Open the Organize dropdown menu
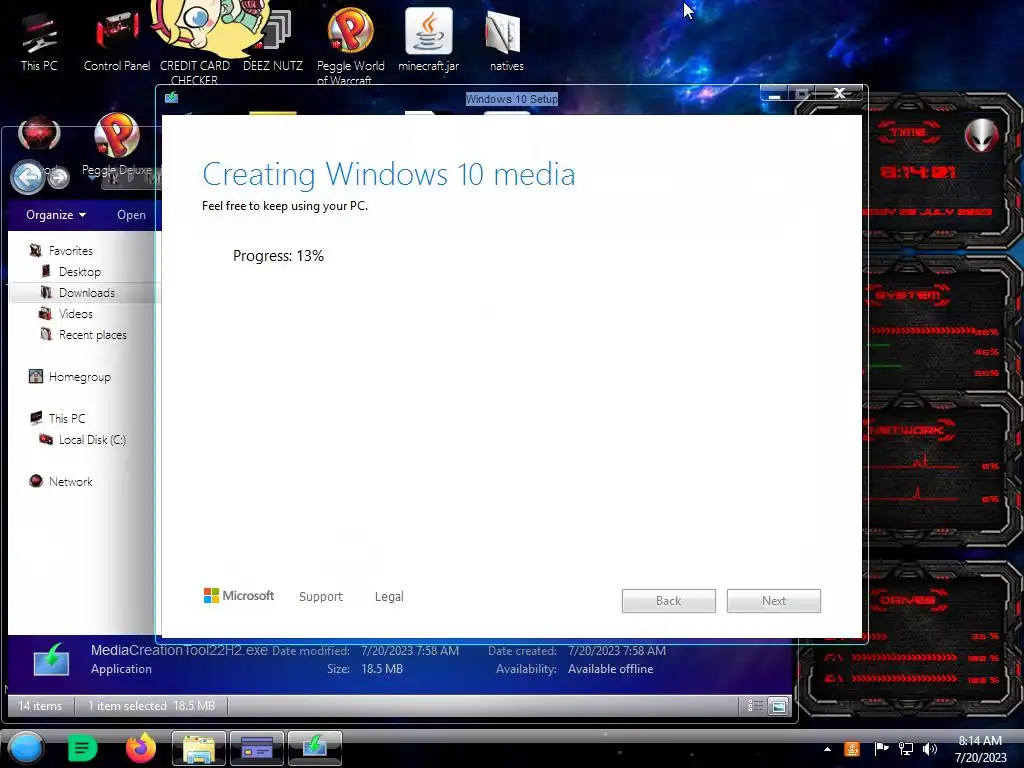The width and height of the screenshot is (1024, 768). pyautogui.click(x=56, y=215)
